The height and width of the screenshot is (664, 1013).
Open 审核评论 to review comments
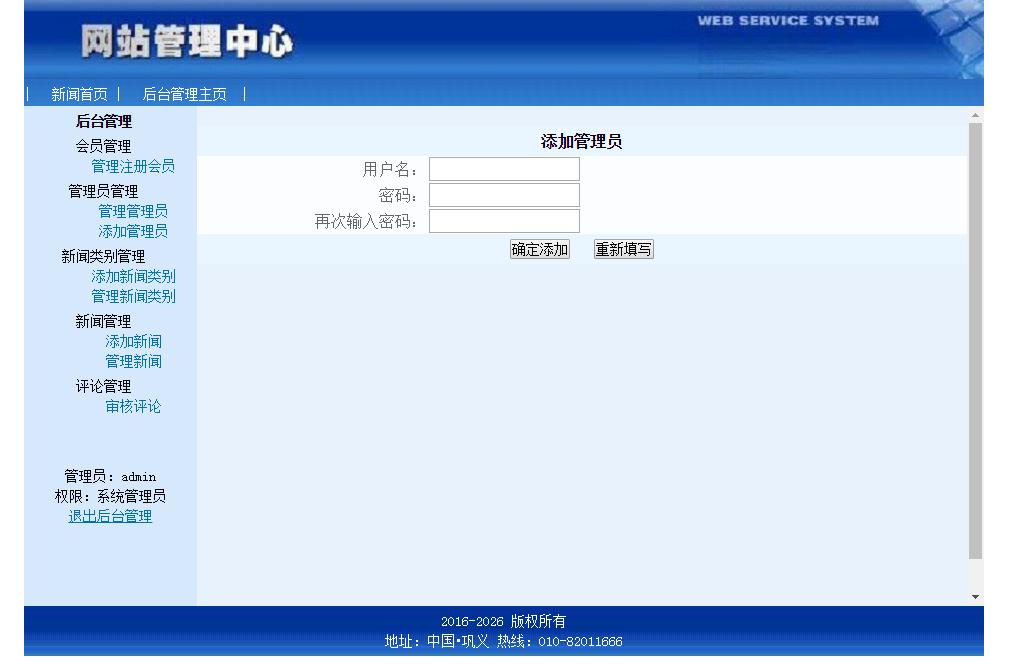(131, 406)
